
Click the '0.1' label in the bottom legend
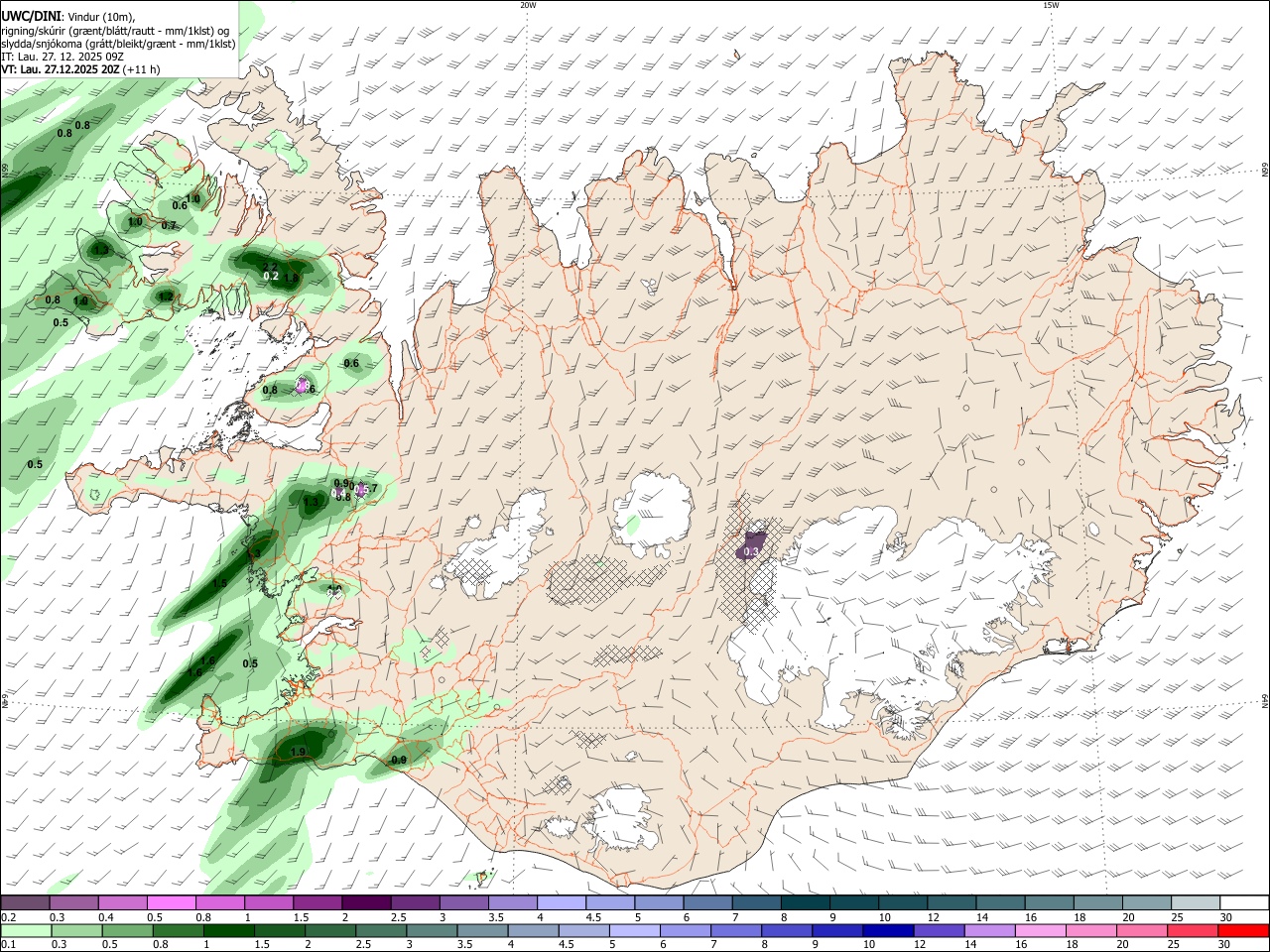[x=7, y=945]
